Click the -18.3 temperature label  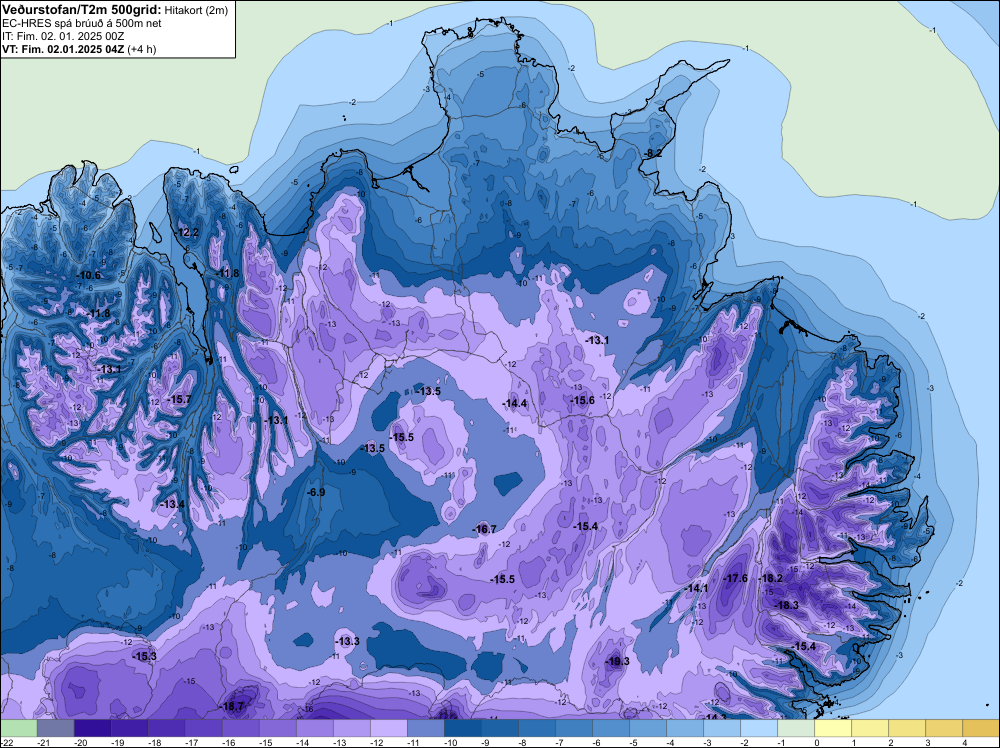click(786, 605)
